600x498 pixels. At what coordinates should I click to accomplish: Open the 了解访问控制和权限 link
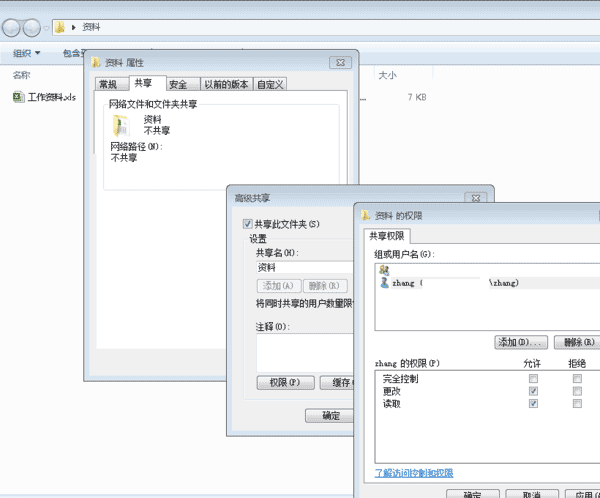[x=414, y=473]
